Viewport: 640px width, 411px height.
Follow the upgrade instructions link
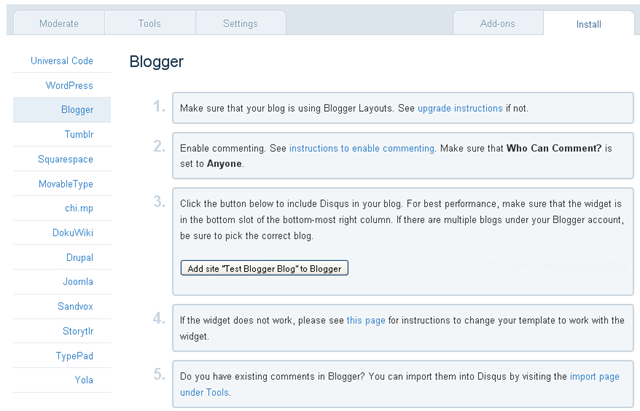tap(460, 108)
